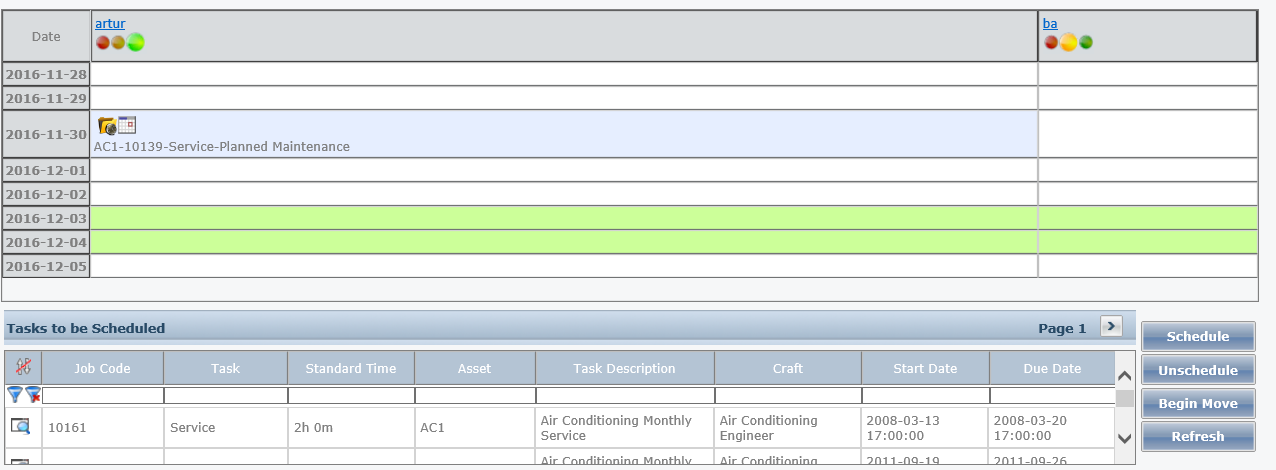
Task: Open details for job 10161 magnifier icon
Action: point(20,427)
